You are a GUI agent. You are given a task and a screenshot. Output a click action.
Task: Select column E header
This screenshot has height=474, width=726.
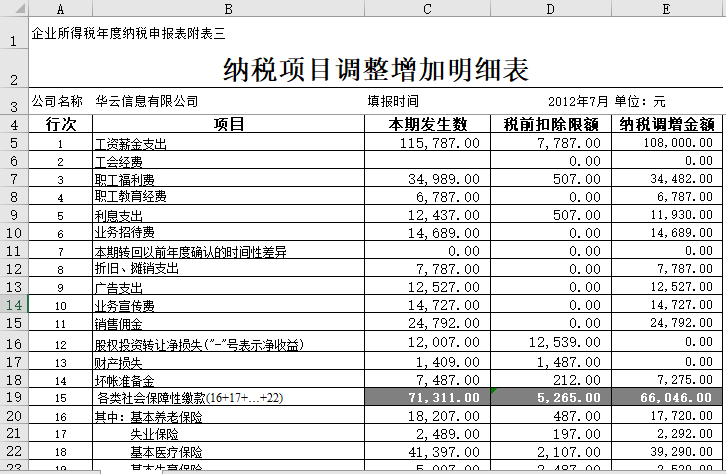pos(666,8)
